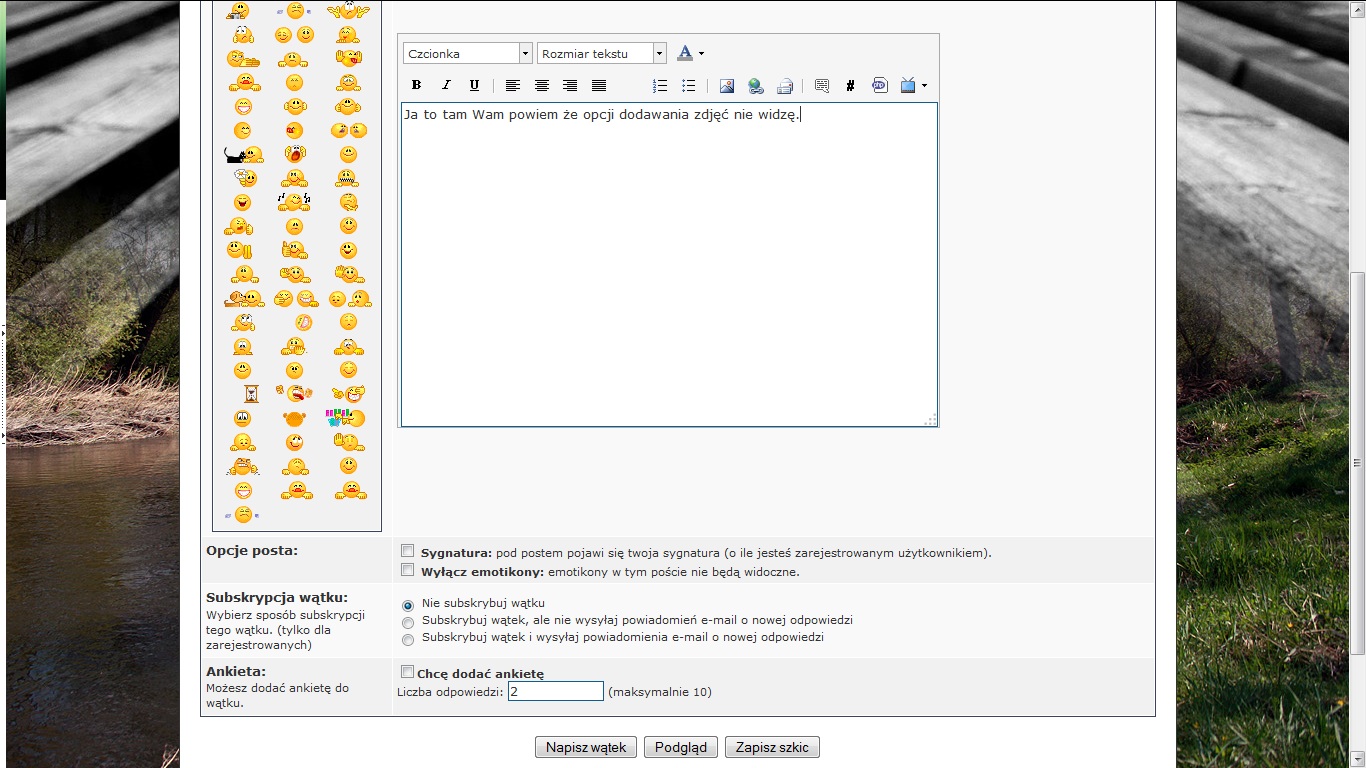Tick the Chcę dodać ankietę checkbox
Image resolution: width=1366 pixels, height=768 pixels.
[x=408, y=672]
